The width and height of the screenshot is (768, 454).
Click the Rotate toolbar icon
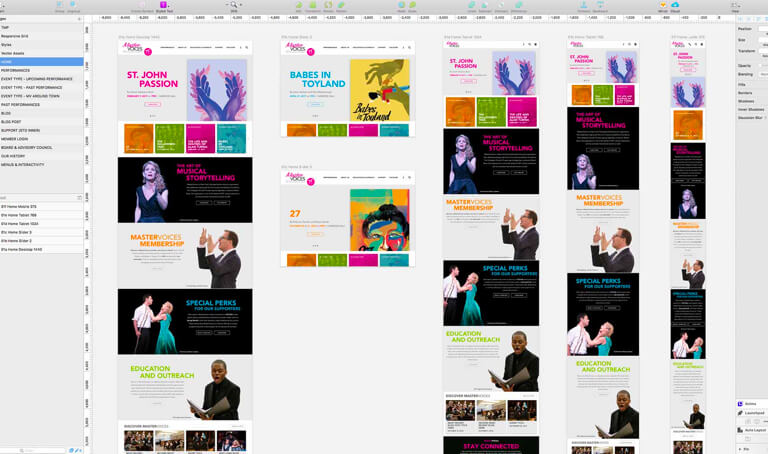click(x=328, y=5)
